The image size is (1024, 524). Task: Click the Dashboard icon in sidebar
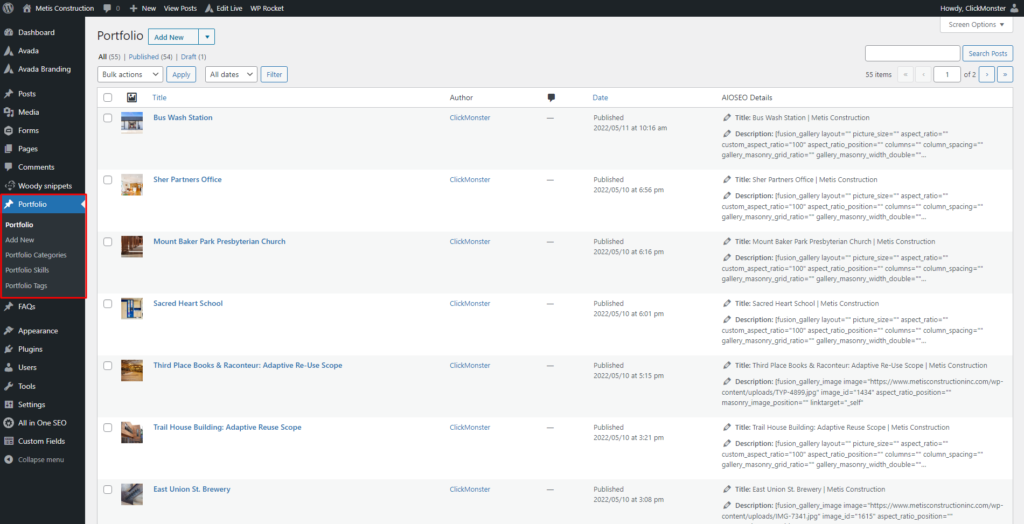[8, 32]
